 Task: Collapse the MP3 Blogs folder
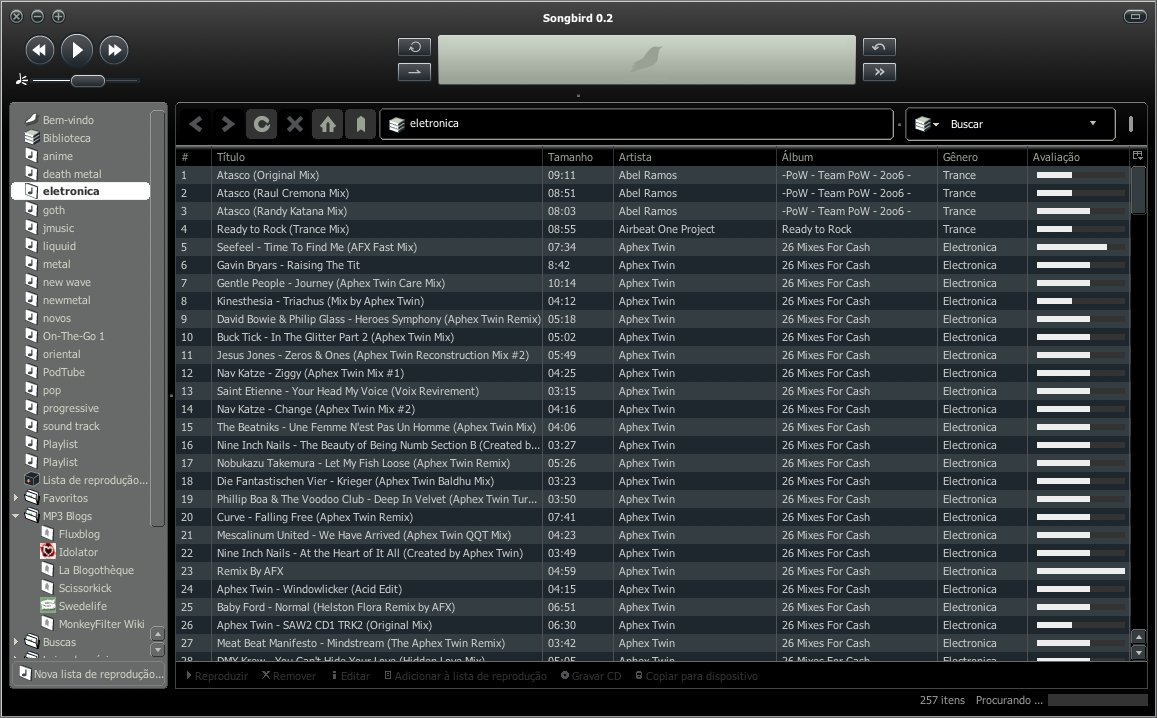coord(16,516)
